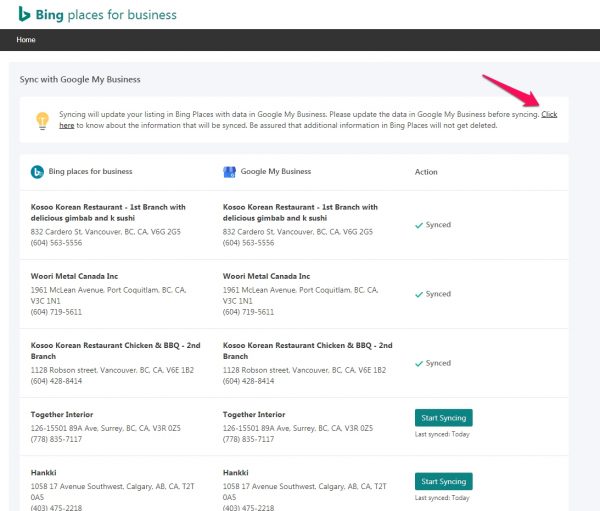Start syncing the Hankki listing
Image resolution: width=600 pixels, height=511 pixels.
pyautogui.click(x=443, y=482)
